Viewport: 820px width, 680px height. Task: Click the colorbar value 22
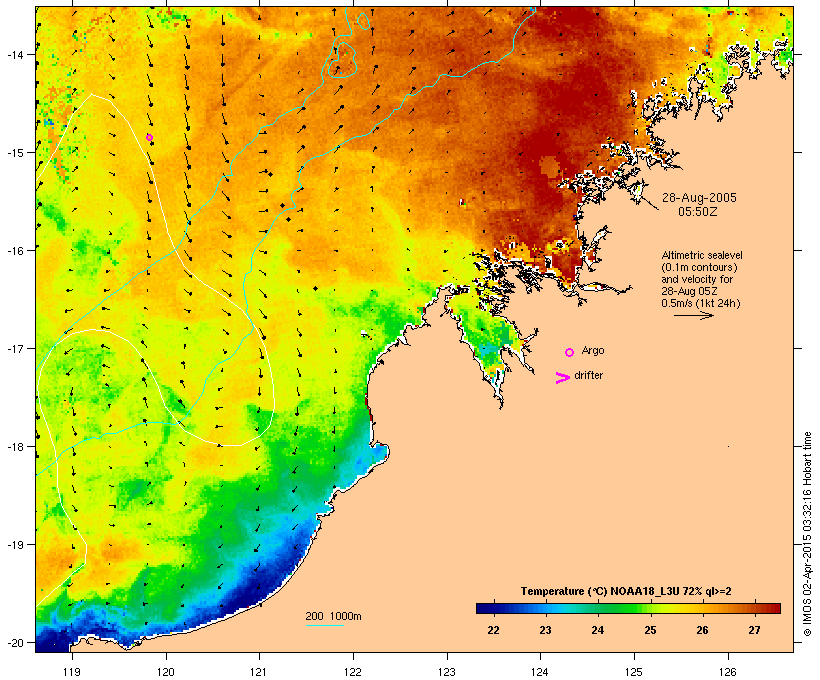pyautogui.click(x=493, y=630)
